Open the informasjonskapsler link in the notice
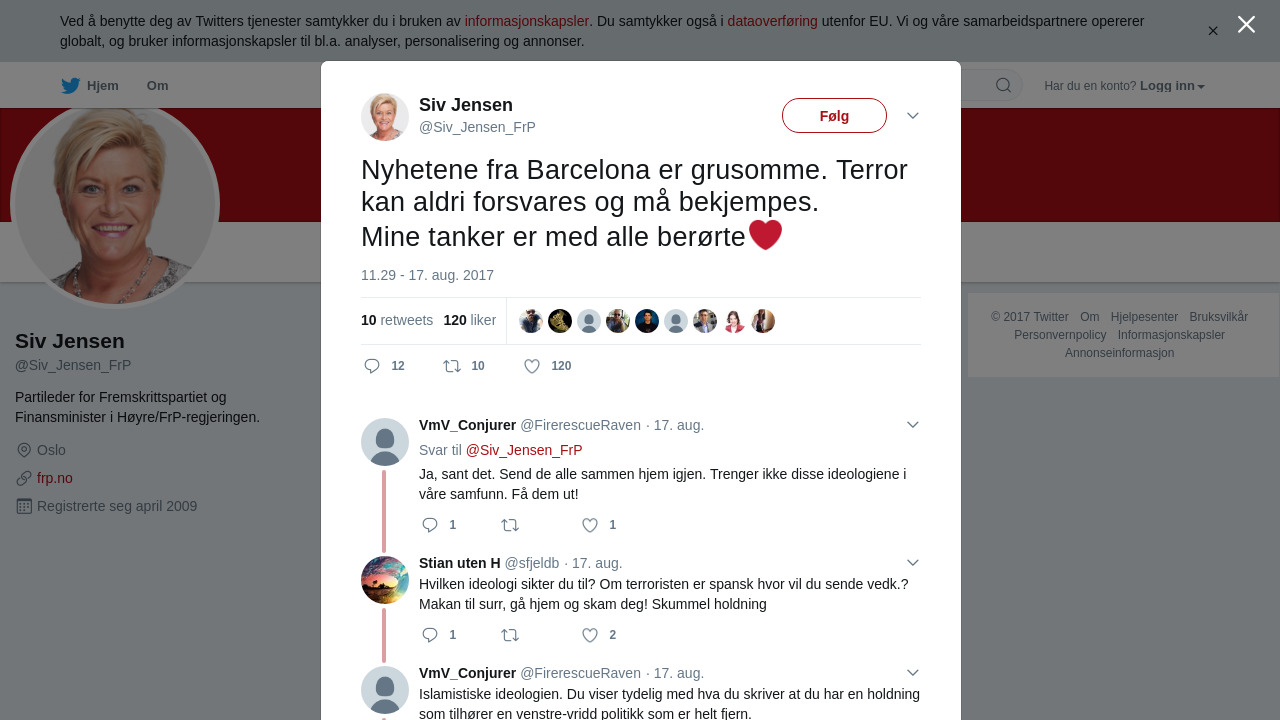Viewport: 1280px width, 720px height. point(527,21)
